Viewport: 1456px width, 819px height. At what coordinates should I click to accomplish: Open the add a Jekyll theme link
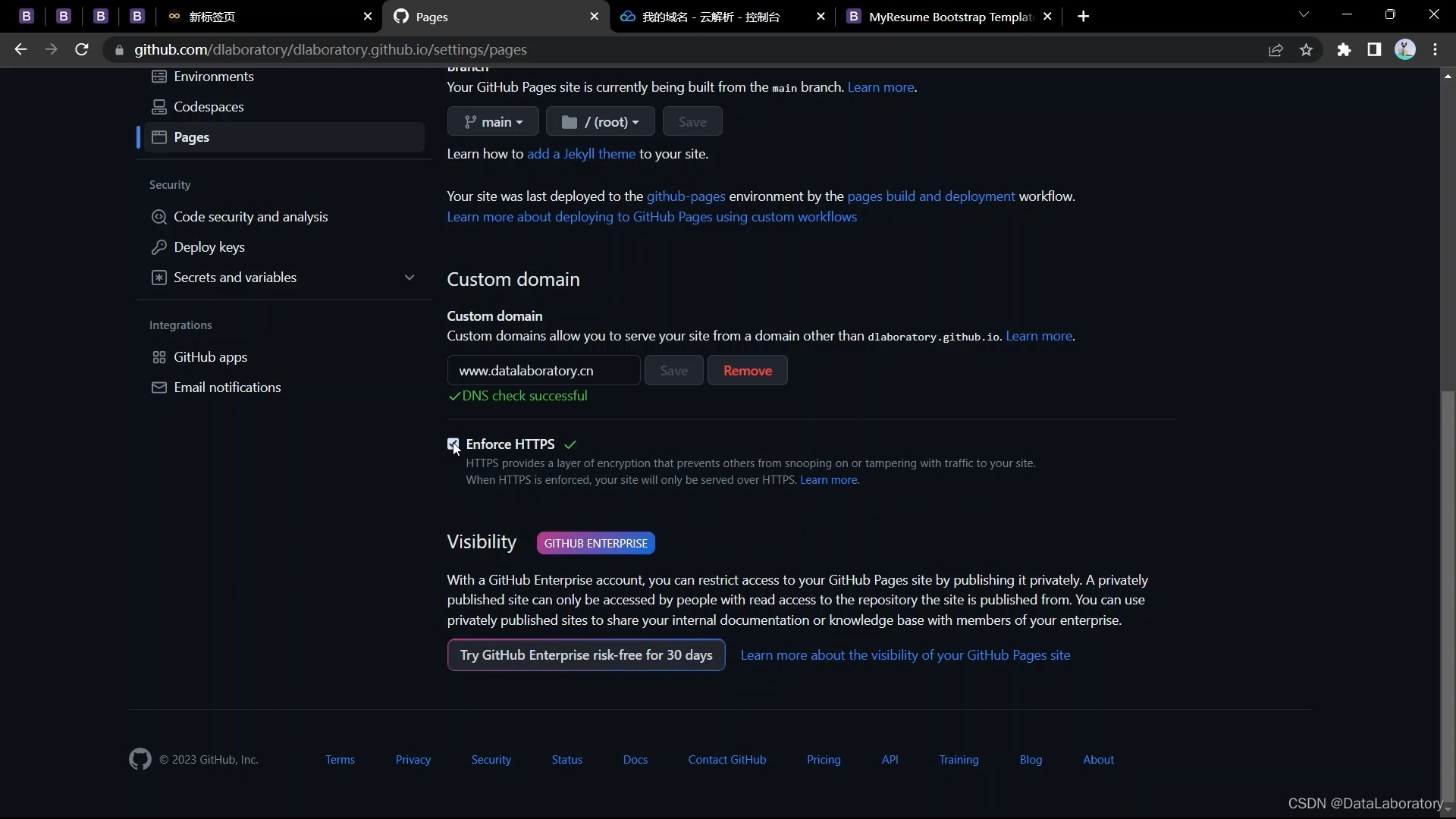[581, 154]
